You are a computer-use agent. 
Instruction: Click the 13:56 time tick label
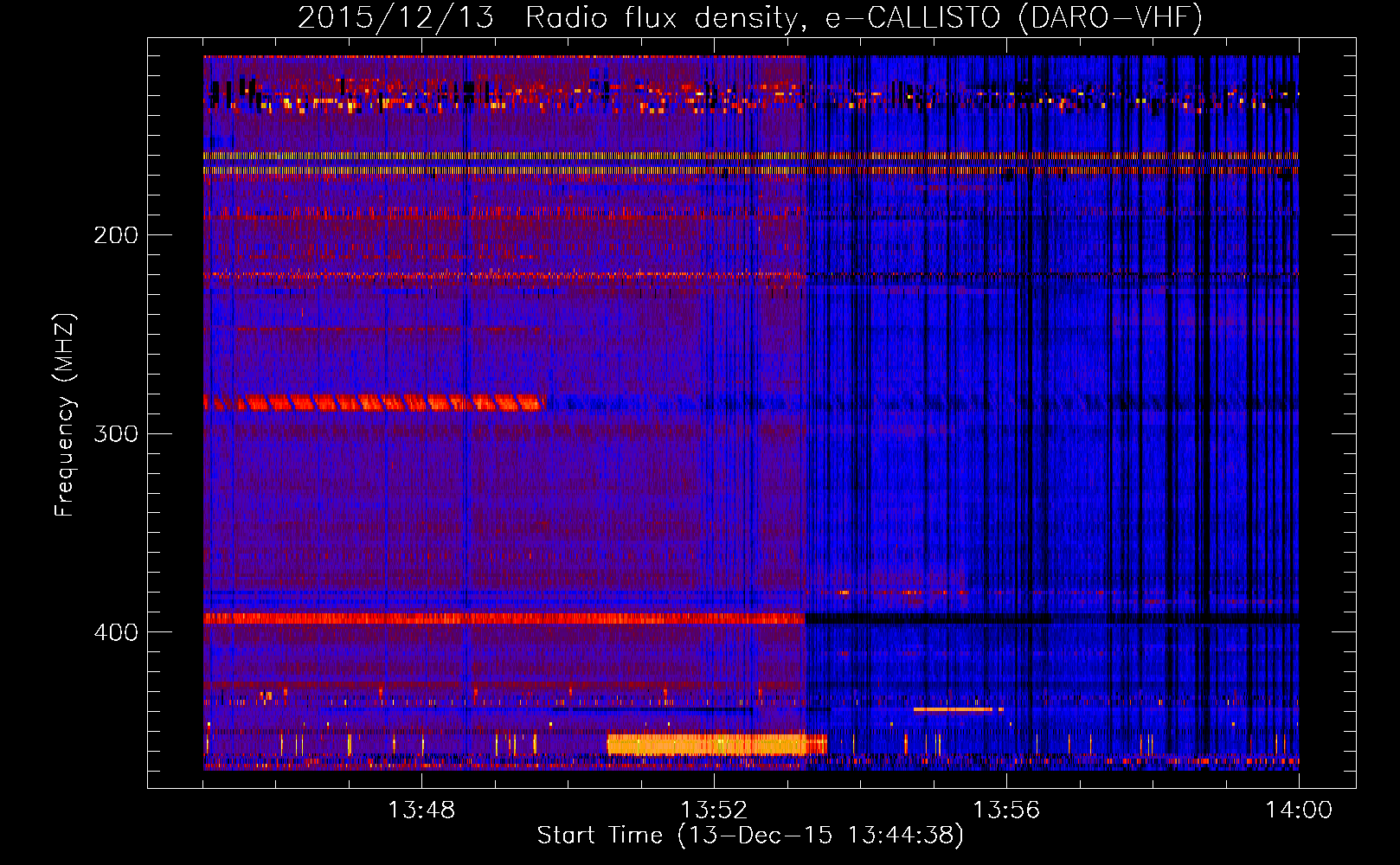pyautogui.click(x=1006, y=811)
